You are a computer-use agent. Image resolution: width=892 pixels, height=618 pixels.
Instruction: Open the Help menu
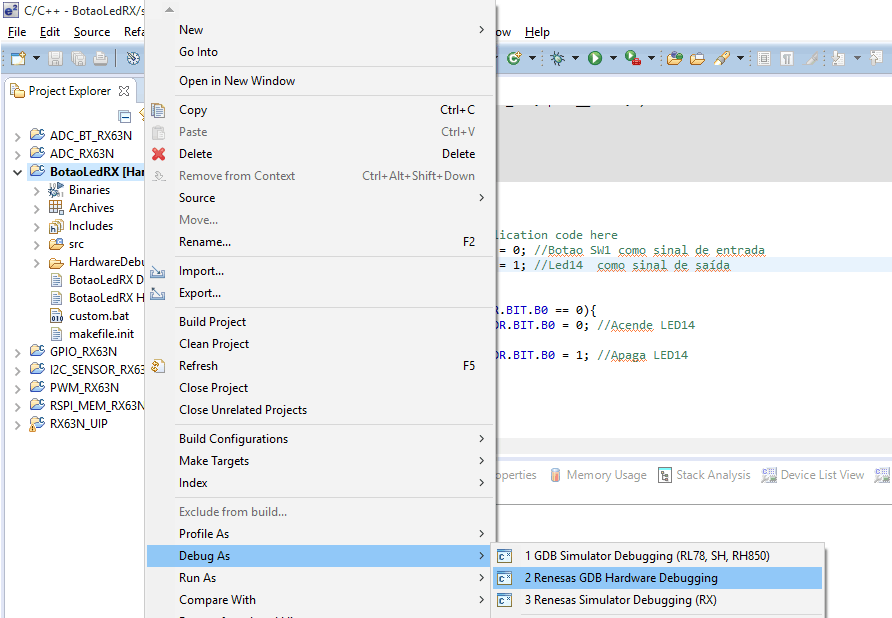click(537, 32)
